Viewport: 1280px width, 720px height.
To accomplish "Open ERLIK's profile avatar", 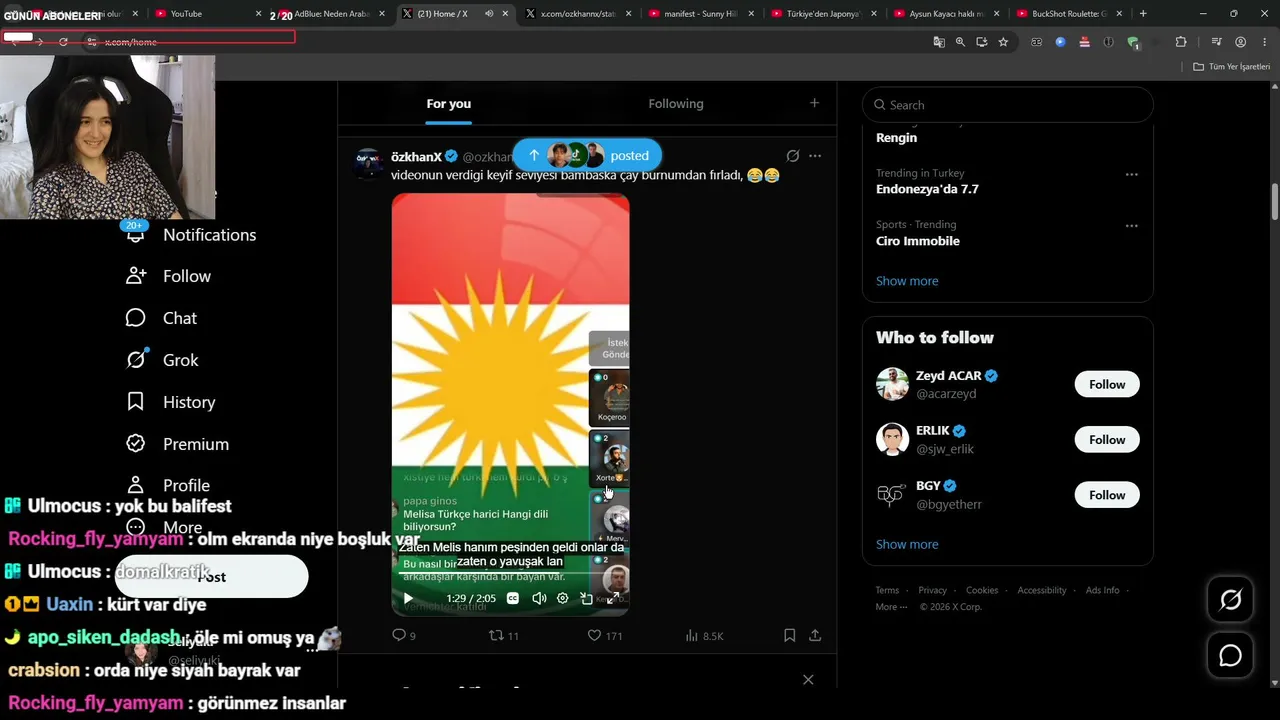I will click(x=892, y=439).
